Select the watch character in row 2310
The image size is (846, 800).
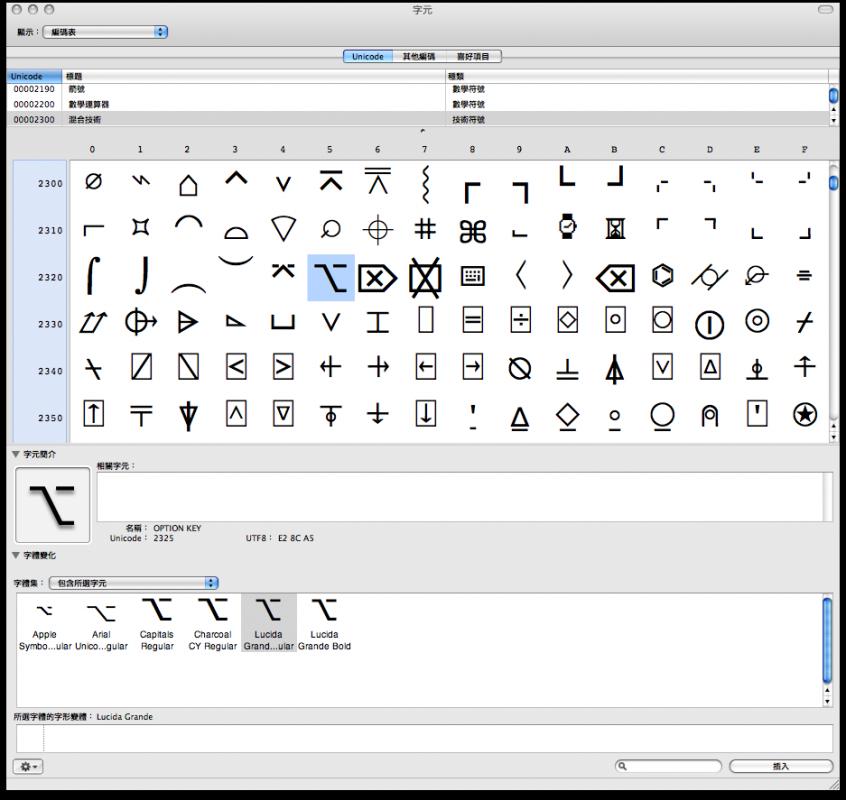pyautogui.click(x=567, y=229)
